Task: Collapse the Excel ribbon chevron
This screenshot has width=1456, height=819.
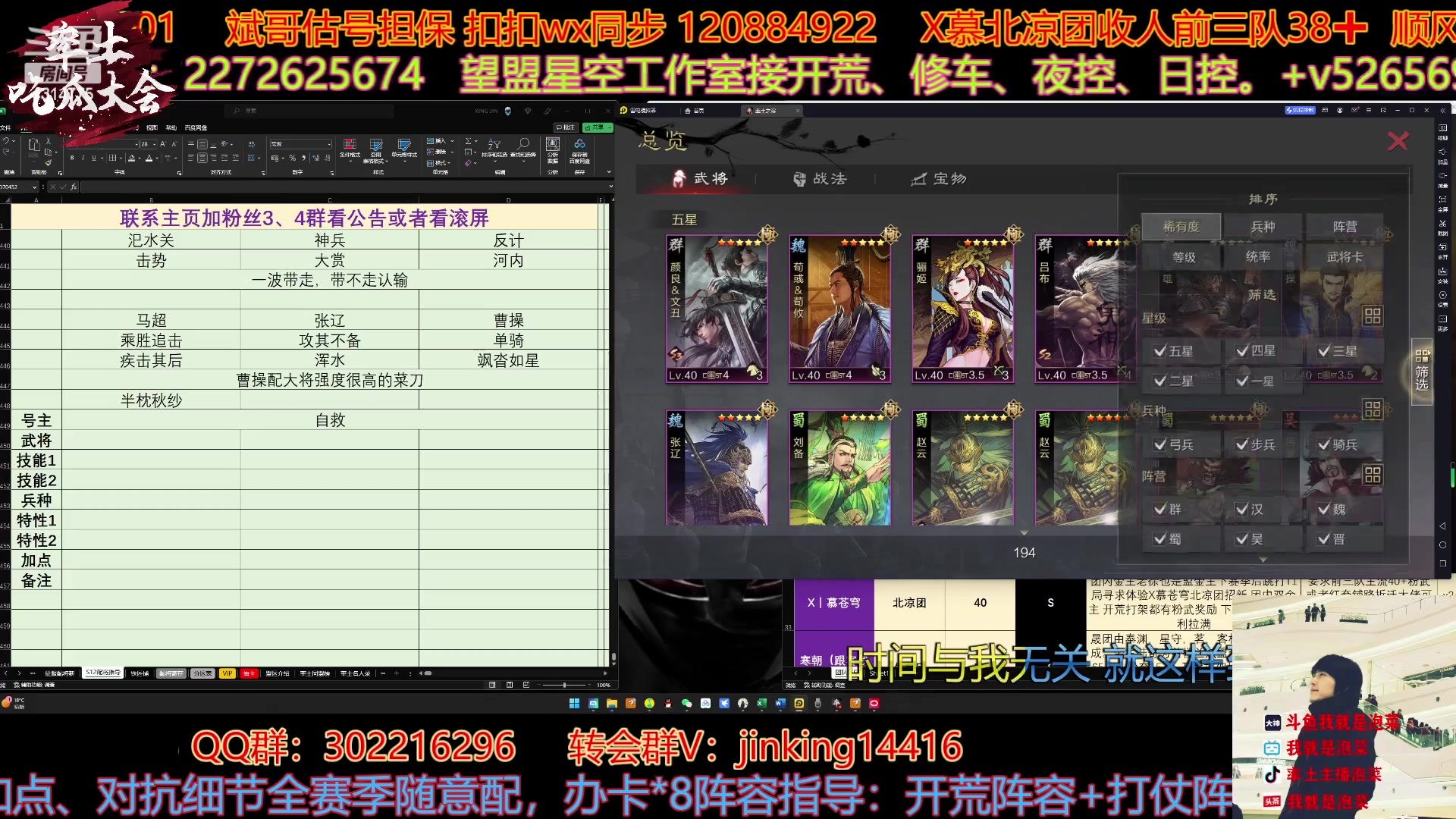Action: click(x=609, y=173)
